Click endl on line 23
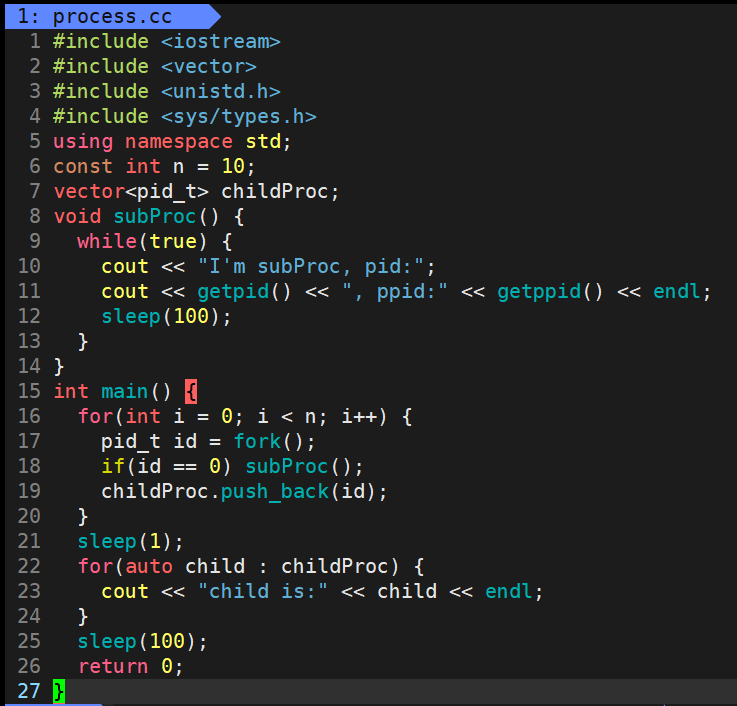Screen dimensions: 737x706 (509, 591)
